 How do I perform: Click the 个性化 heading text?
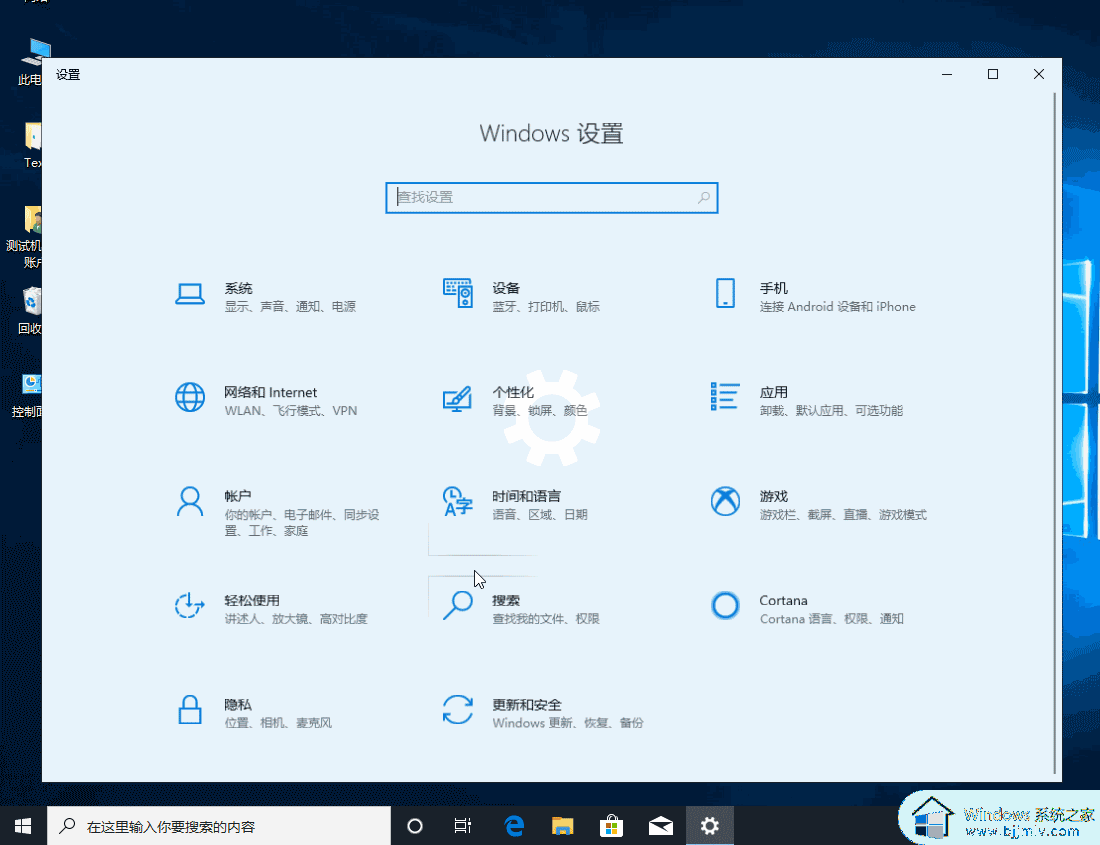click(x=513, y=392)
